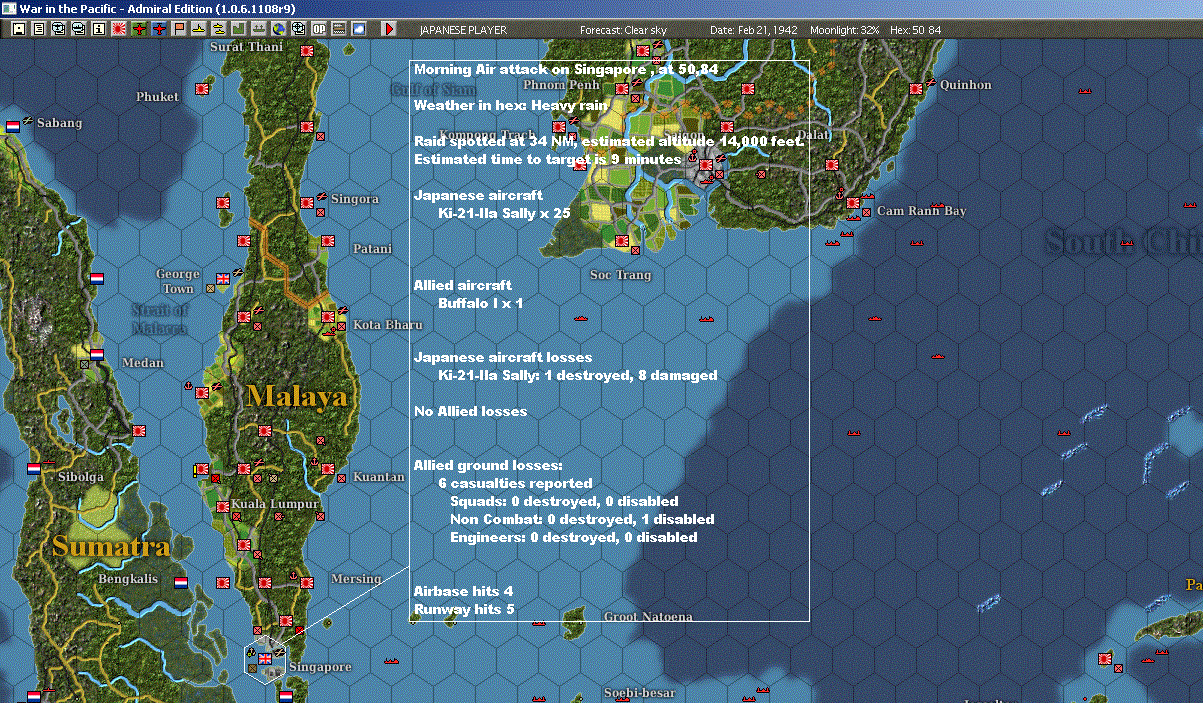Click the base icon at Cam Rann Bay
This screenshot has height=703, width=1203.
click(853, 203)
